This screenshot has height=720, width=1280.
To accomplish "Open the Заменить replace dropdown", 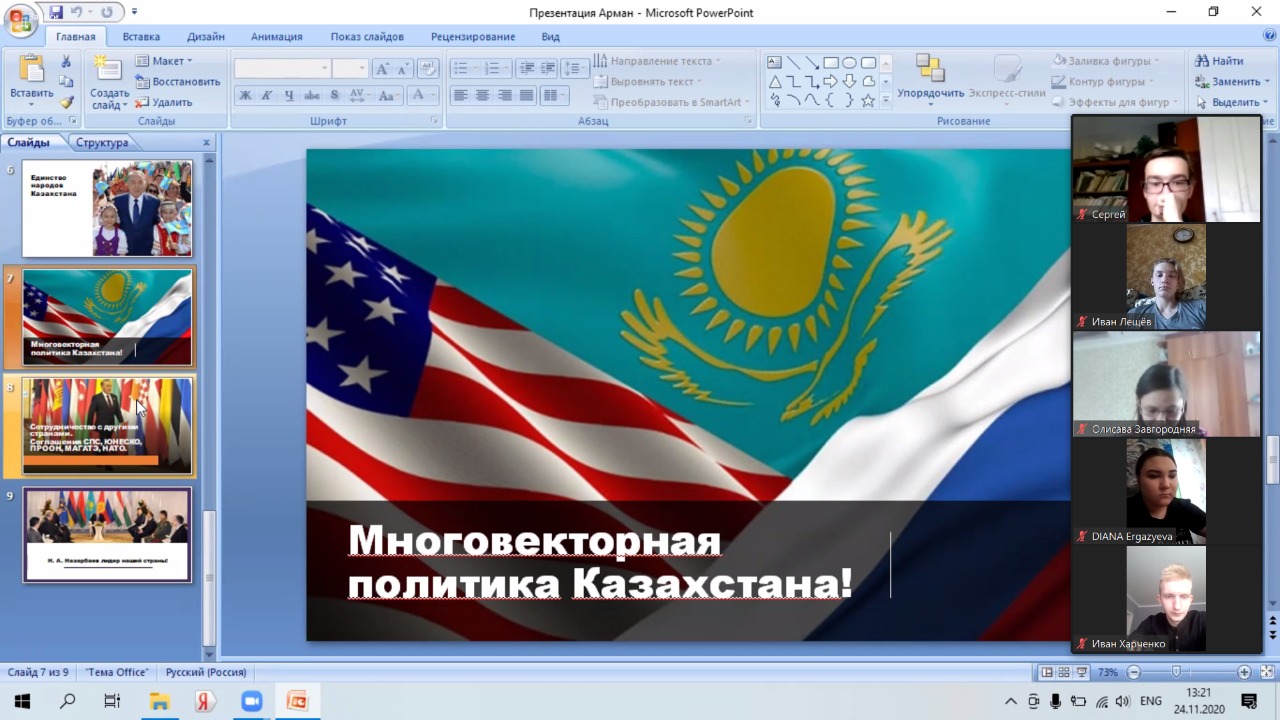I will 1231,82.
